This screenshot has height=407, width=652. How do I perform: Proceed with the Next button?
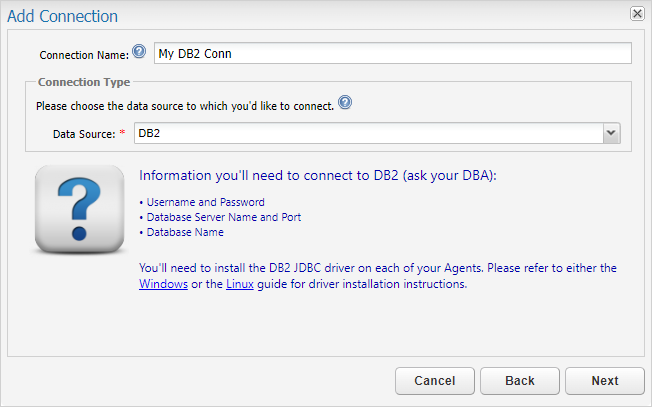[604, 381]
